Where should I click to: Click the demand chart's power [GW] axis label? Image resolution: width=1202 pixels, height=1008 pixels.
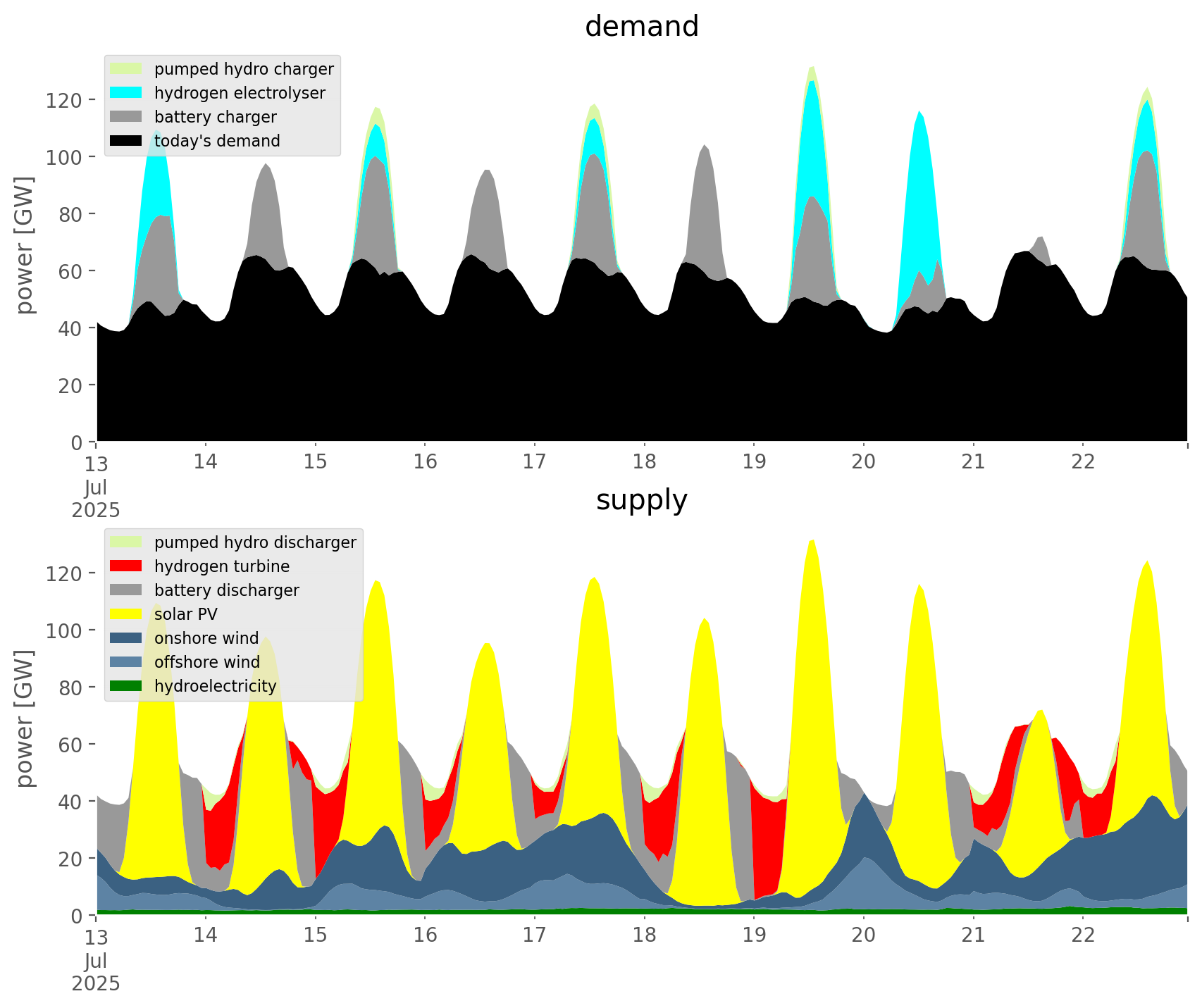(x=25, y=245)
